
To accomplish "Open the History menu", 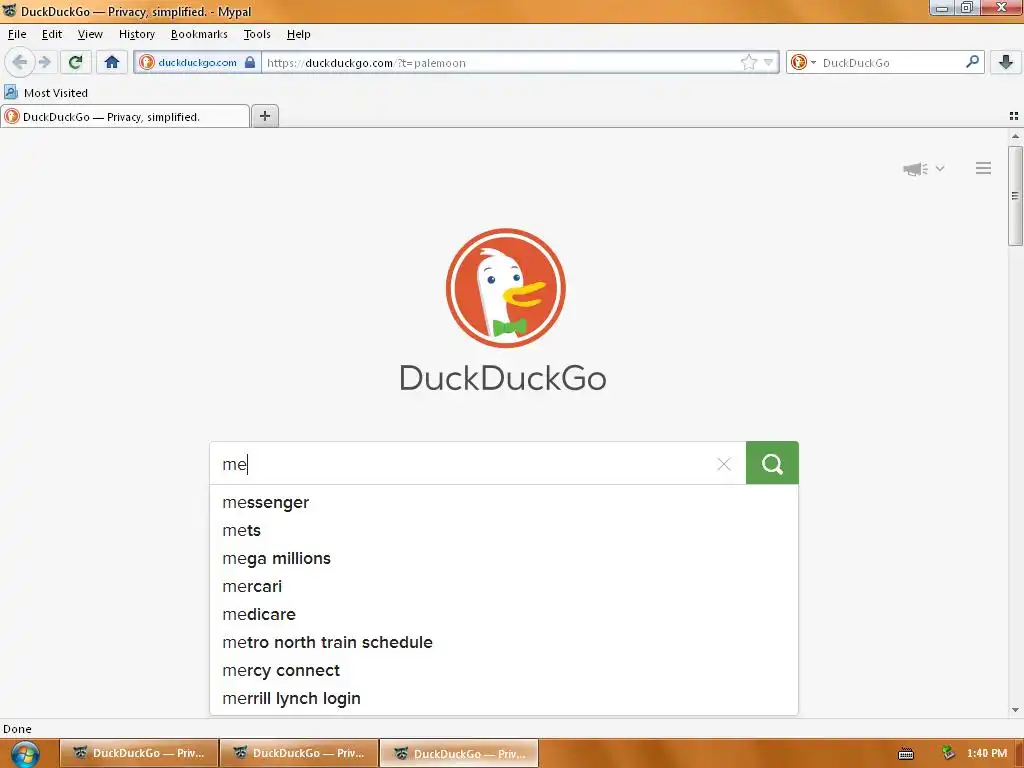I will point(136,34).
